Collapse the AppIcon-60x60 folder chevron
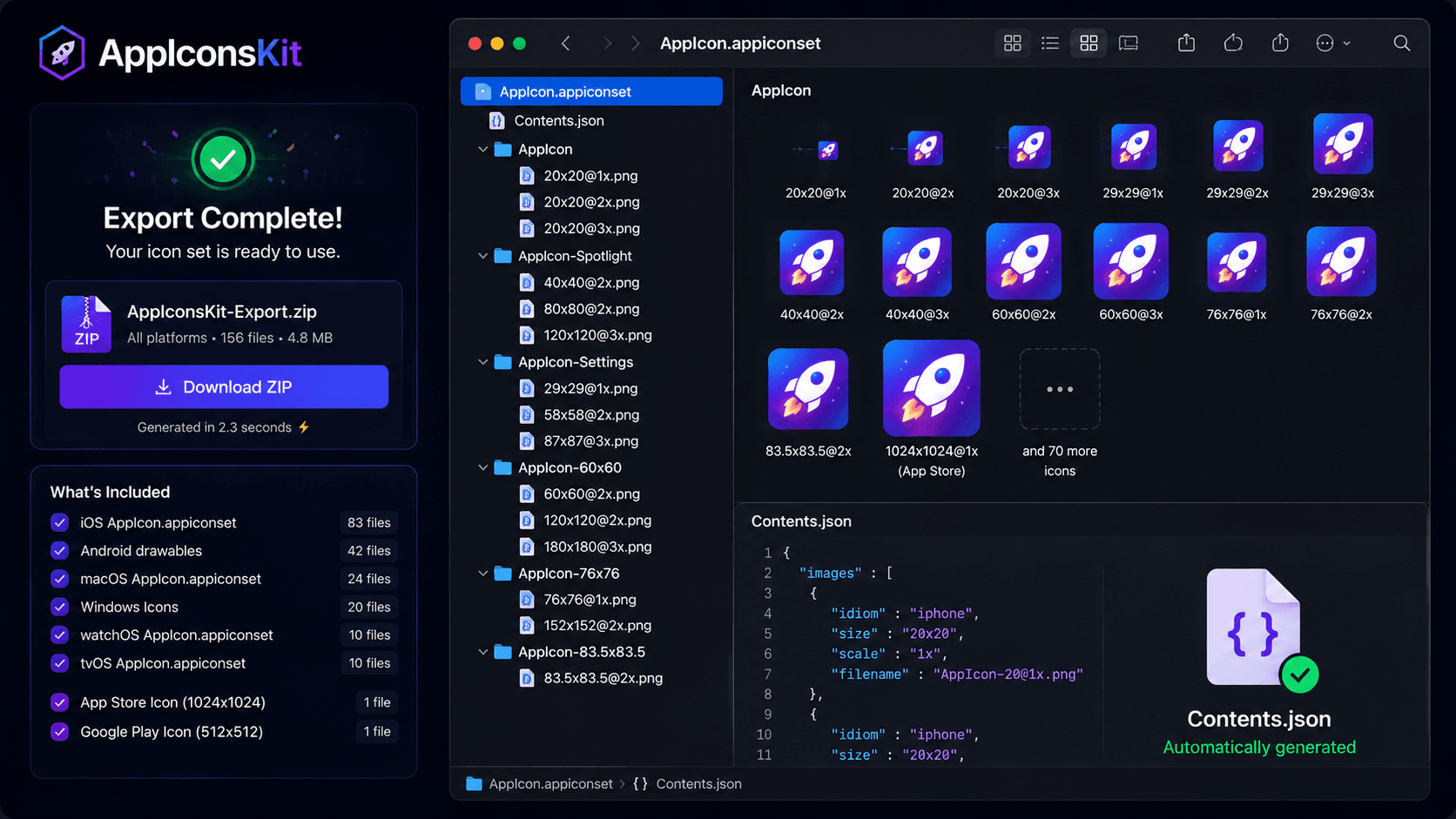 click(482, 468)
